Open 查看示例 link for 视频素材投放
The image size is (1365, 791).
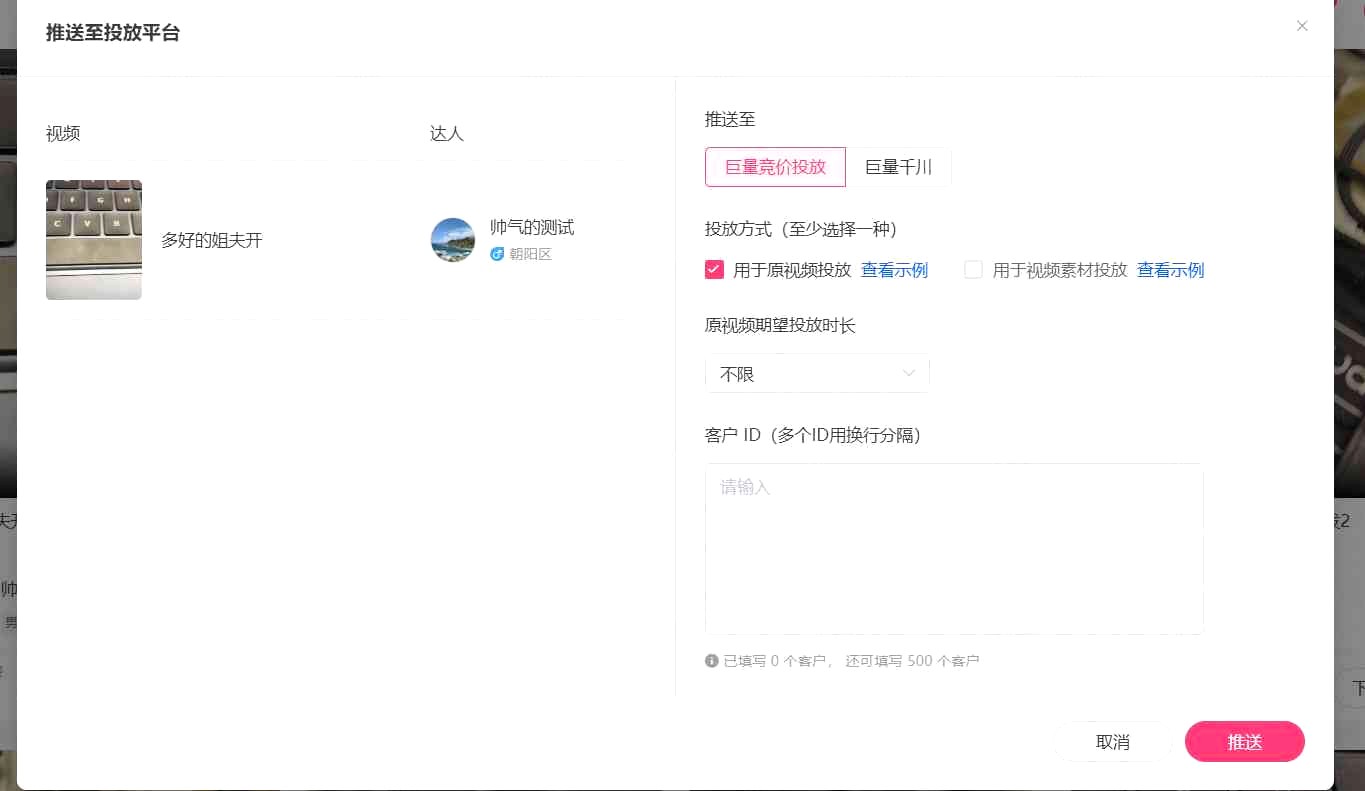[1170, 270]
